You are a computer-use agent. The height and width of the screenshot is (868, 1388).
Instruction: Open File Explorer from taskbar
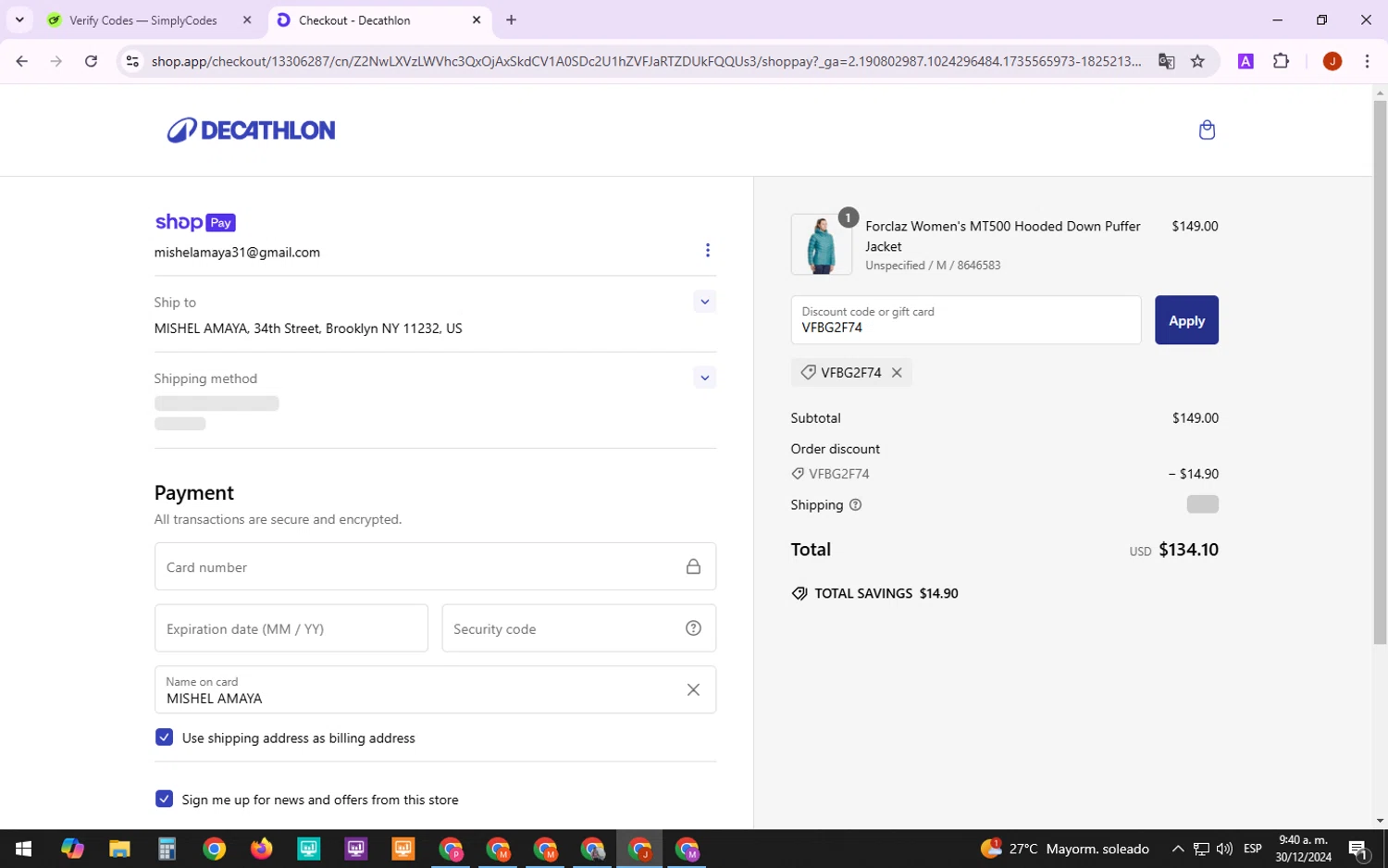click(119, 849)
